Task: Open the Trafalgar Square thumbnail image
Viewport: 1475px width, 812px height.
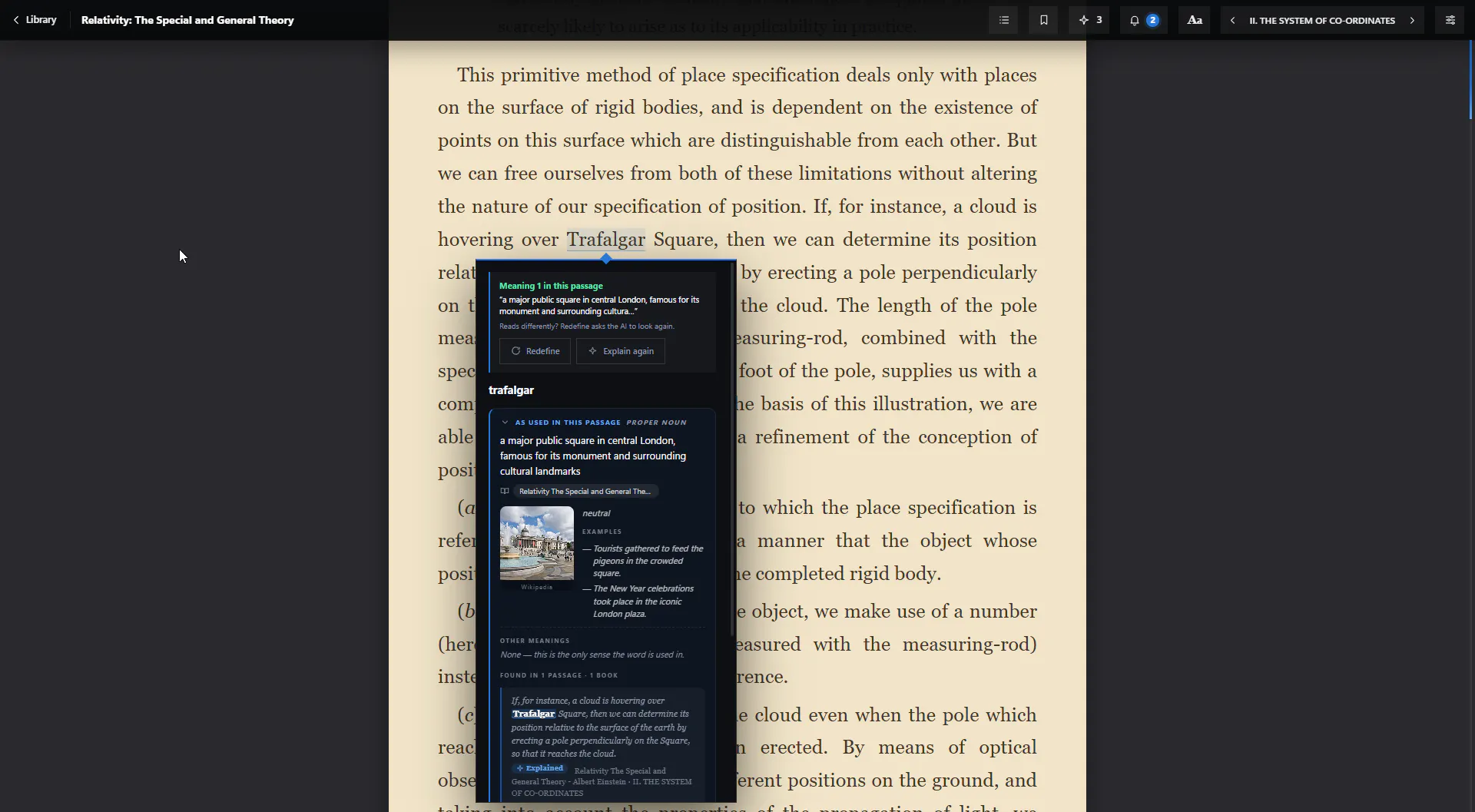Action: click(x=537, y=543)
